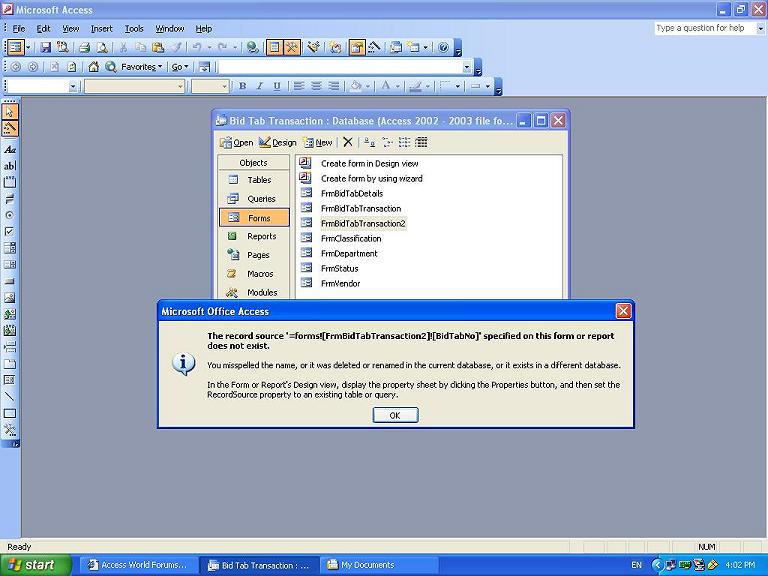
Task: Select the Label tool in the toolbox
Action: [x=10, y=149]
